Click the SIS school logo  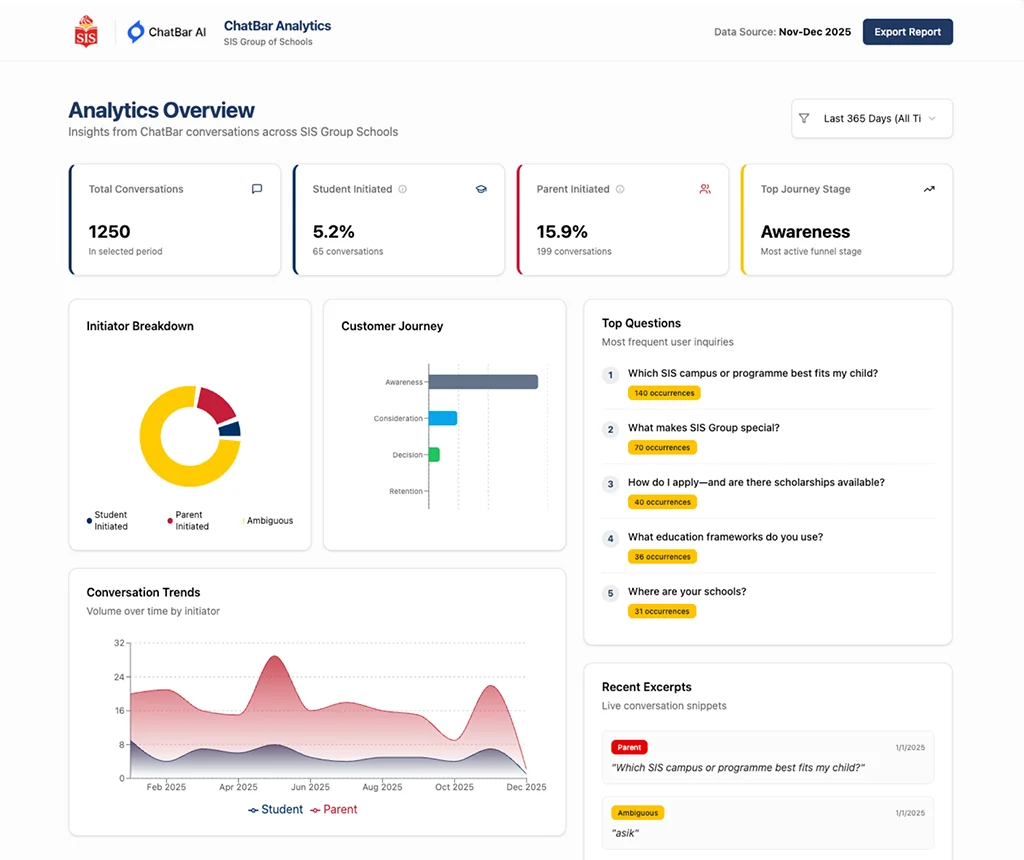coord(86,32)
